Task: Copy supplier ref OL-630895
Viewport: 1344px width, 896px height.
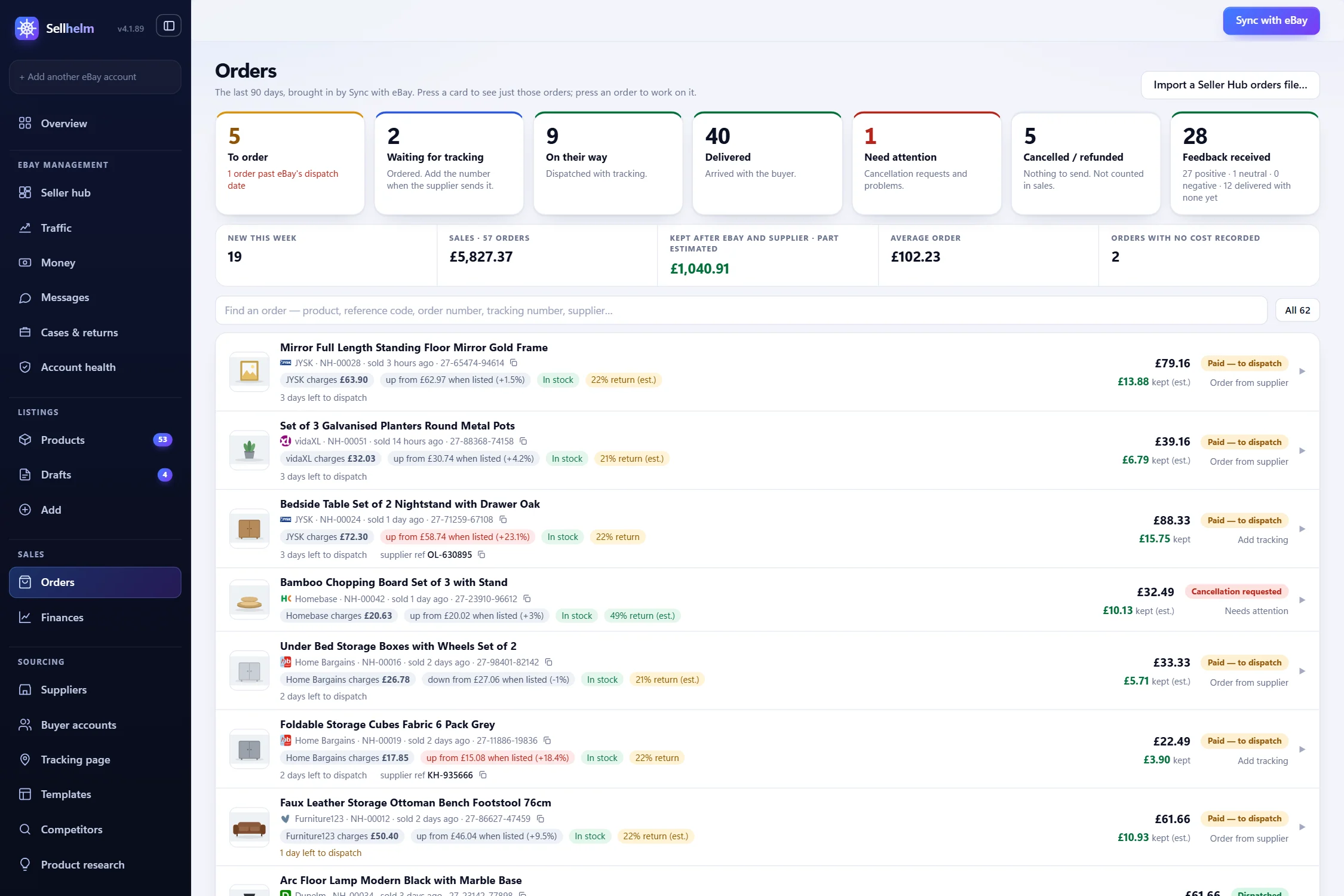Action: [x=481, y=555]
